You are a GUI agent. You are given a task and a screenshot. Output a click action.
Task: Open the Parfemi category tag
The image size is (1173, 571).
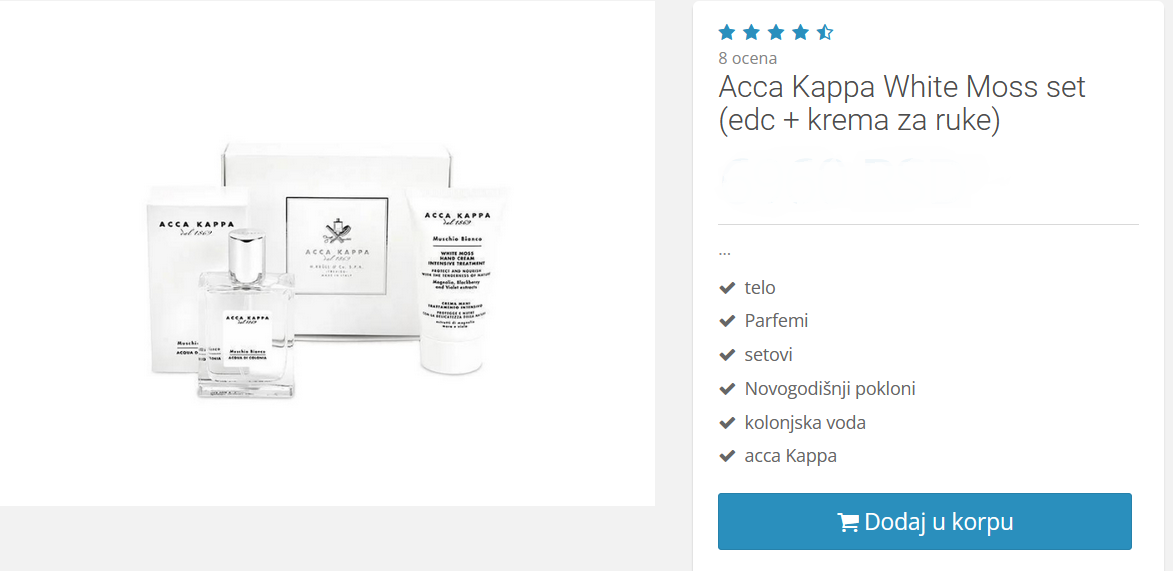[777, 321]
